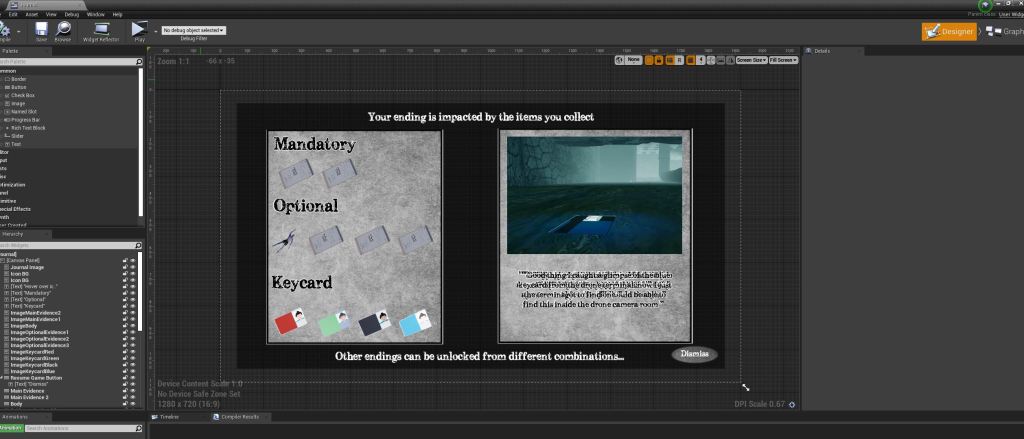The height and width of the screenshot is (439, 1024).
Task: Click the Save toolbar icon
Action: click(x=41, y=29)
